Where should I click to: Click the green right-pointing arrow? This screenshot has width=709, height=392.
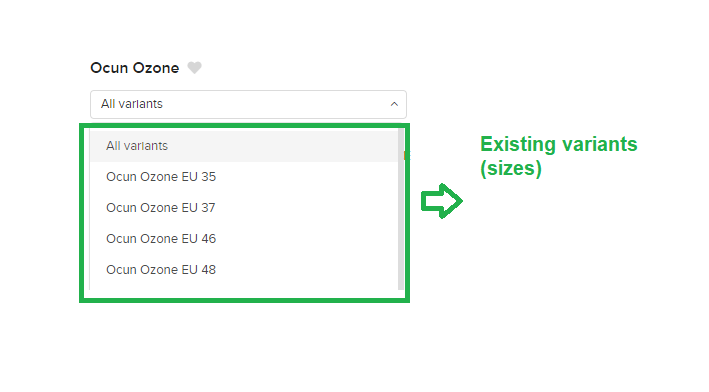[x=441, y=201]
